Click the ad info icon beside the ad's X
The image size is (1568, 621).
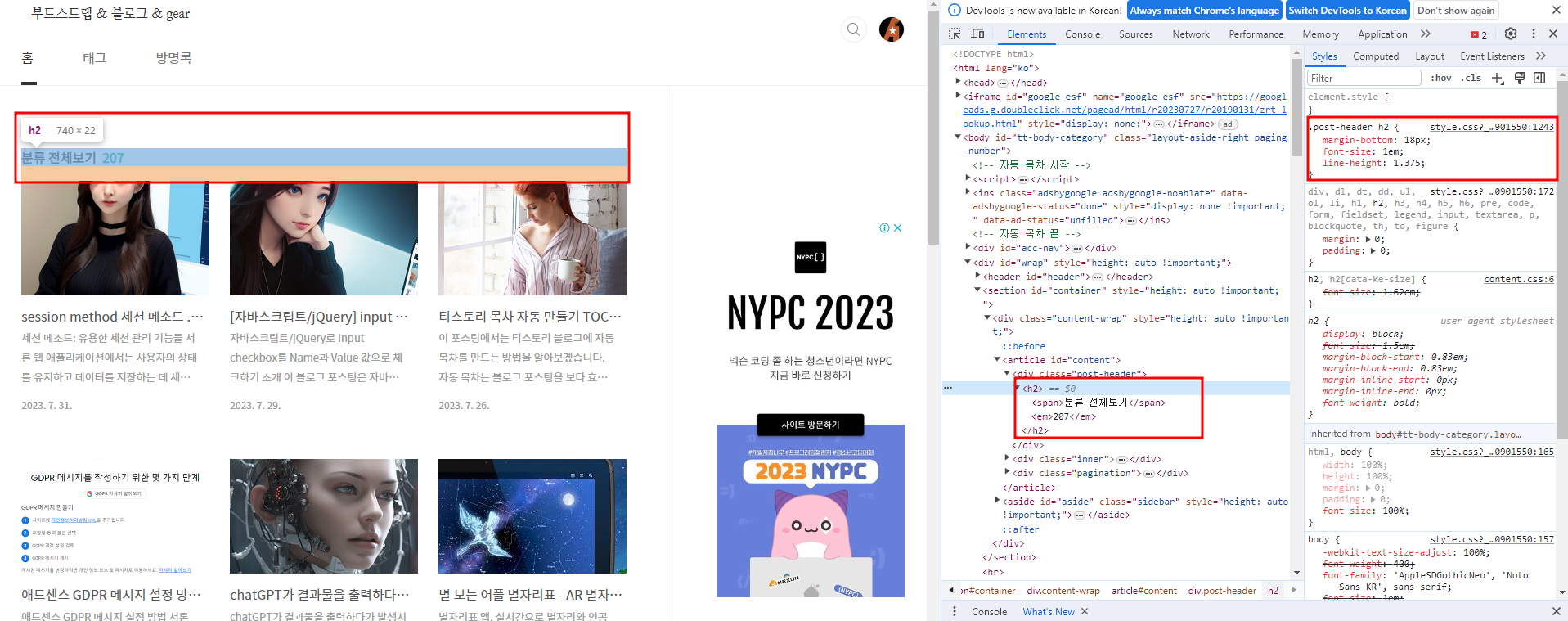pyautogui.click(x=884, y=228)
